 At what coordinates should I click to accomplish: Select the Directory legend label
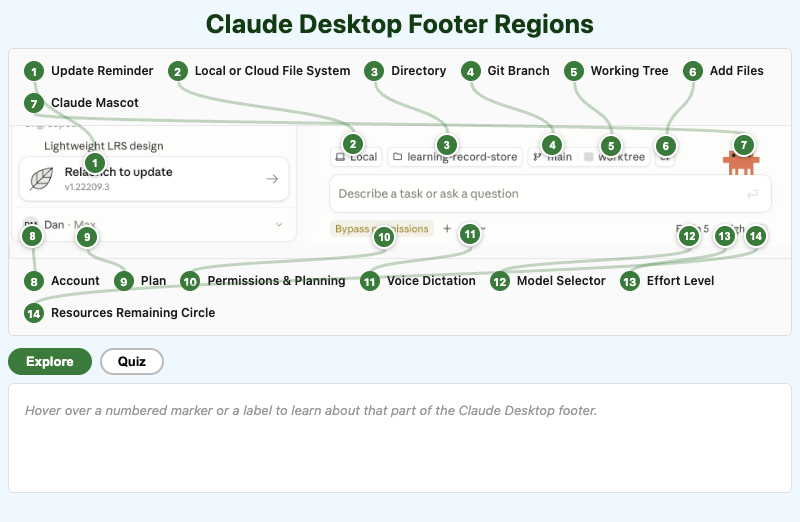418,71
